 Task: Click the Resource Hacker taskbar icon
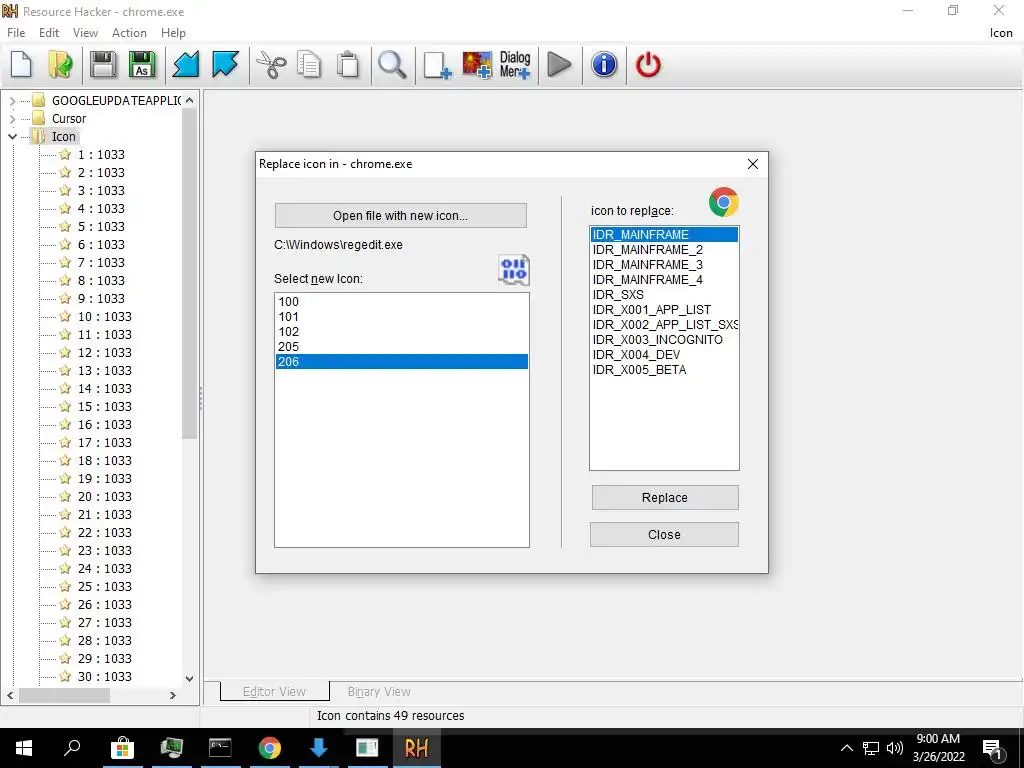tap(417, 748)
